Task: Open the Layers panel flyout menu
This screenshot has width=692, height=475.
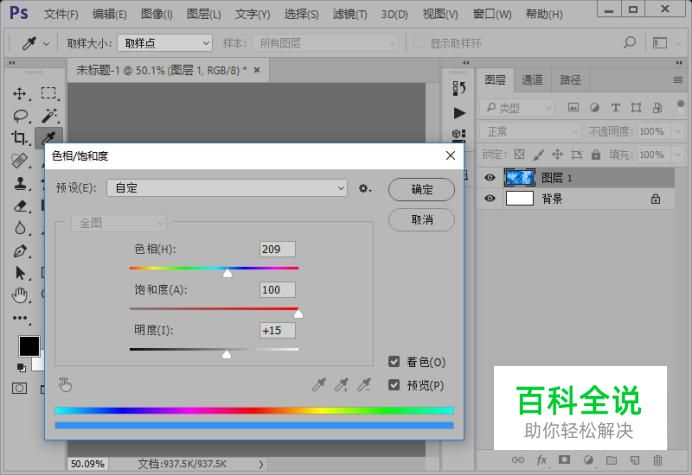Action: tap(678, 80)
